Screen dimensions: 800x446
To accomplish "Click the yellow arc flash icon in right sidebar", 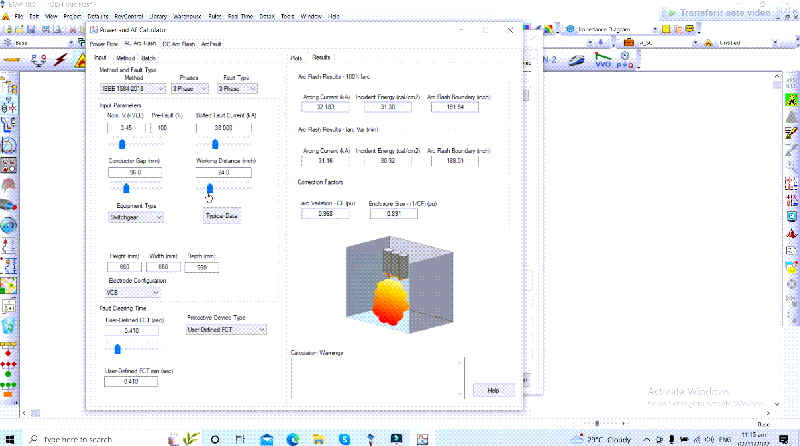I will pyautogui.click(x=791, y=100).
